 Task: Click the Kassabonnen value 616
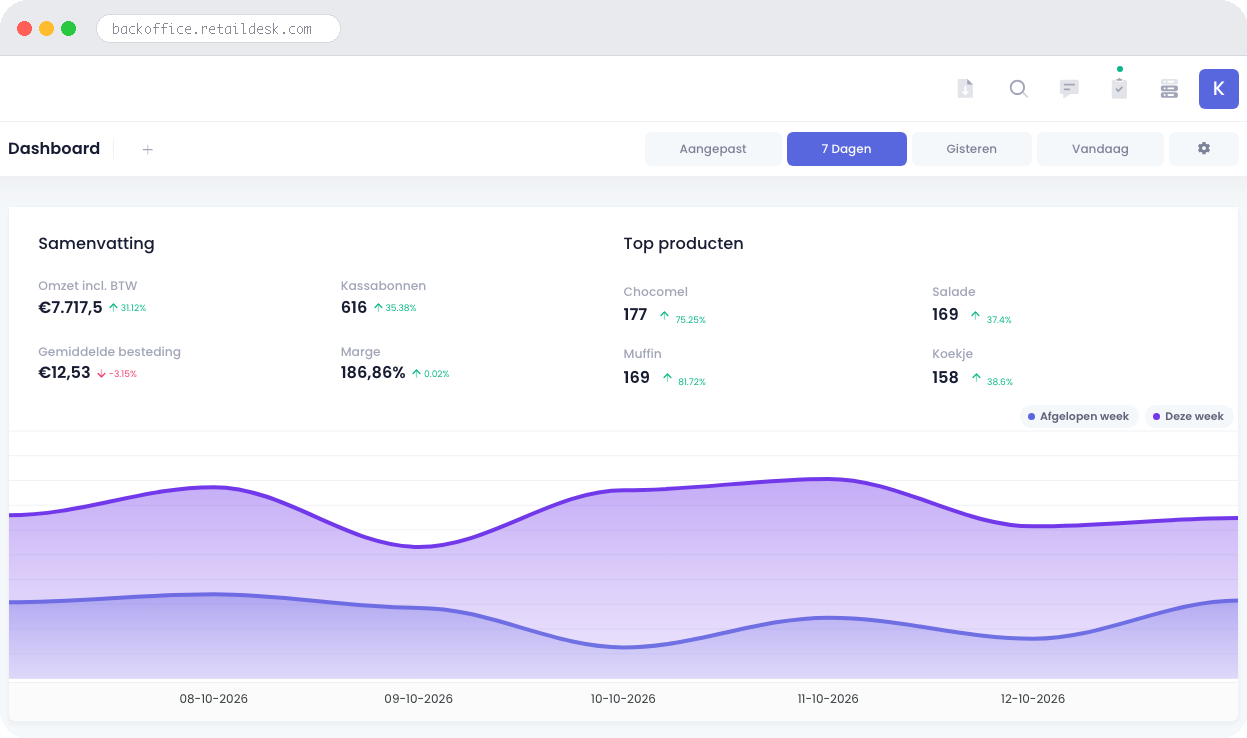click(354, 307)
